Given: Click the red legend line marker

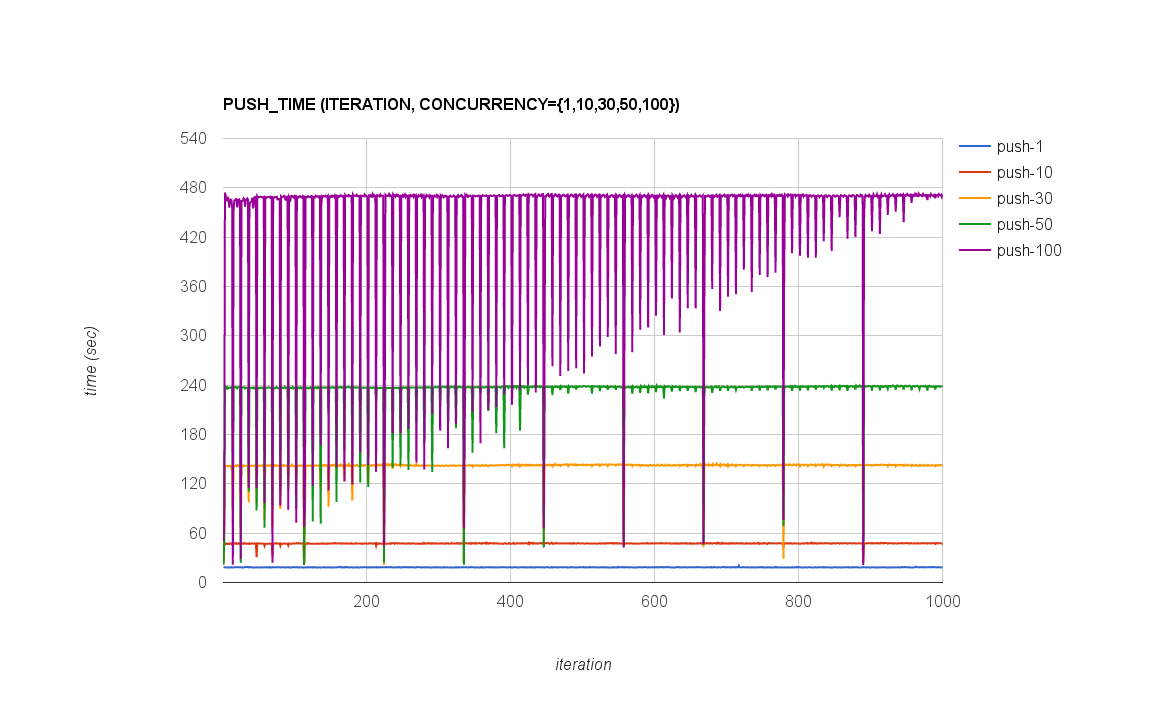Looking at the screenshot, I should coord(974,172).
